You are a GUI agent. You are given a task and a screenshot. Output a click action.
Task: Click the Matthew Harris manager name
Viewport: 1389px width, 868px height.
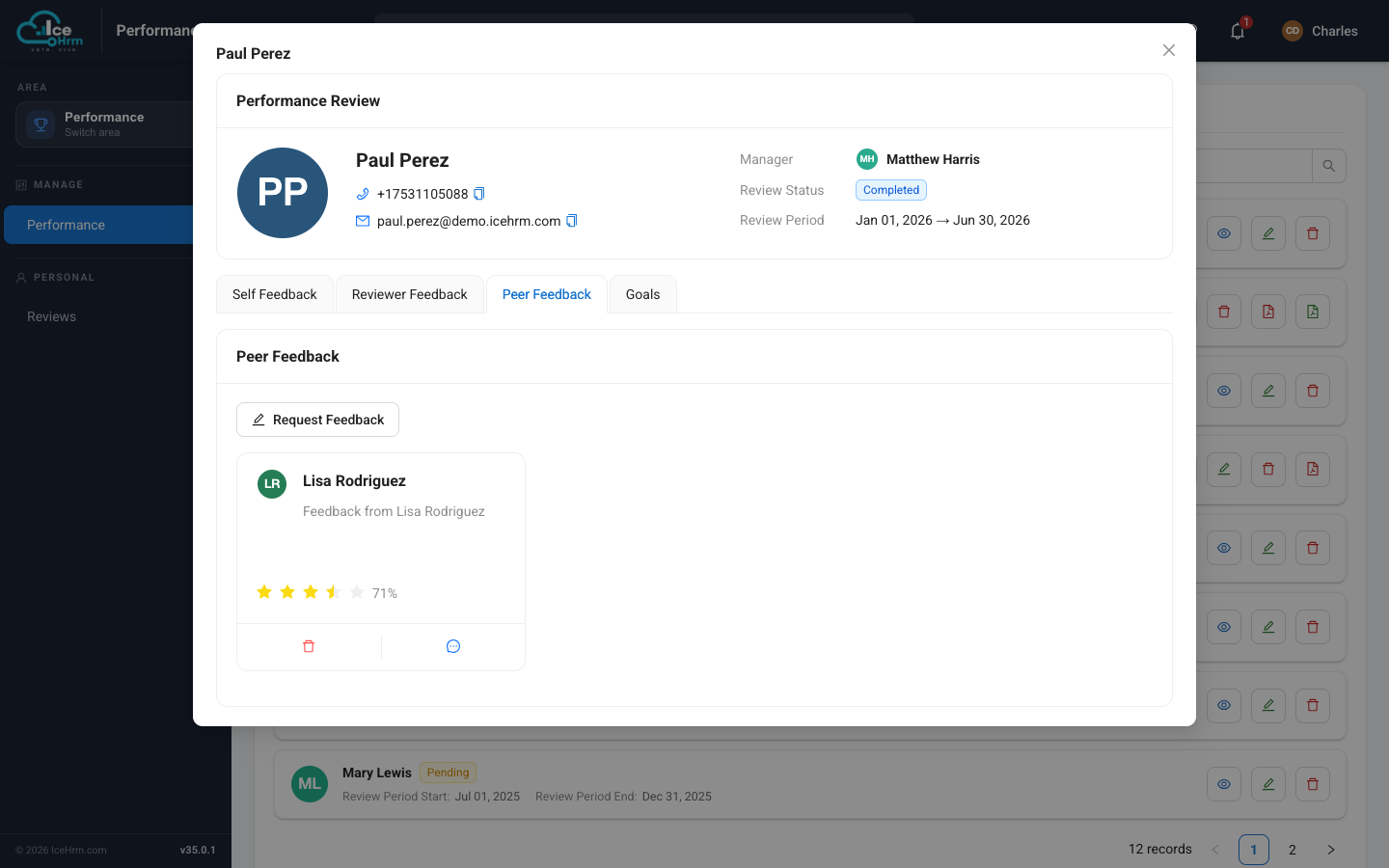pyautogui.click(x=933, y=159)
